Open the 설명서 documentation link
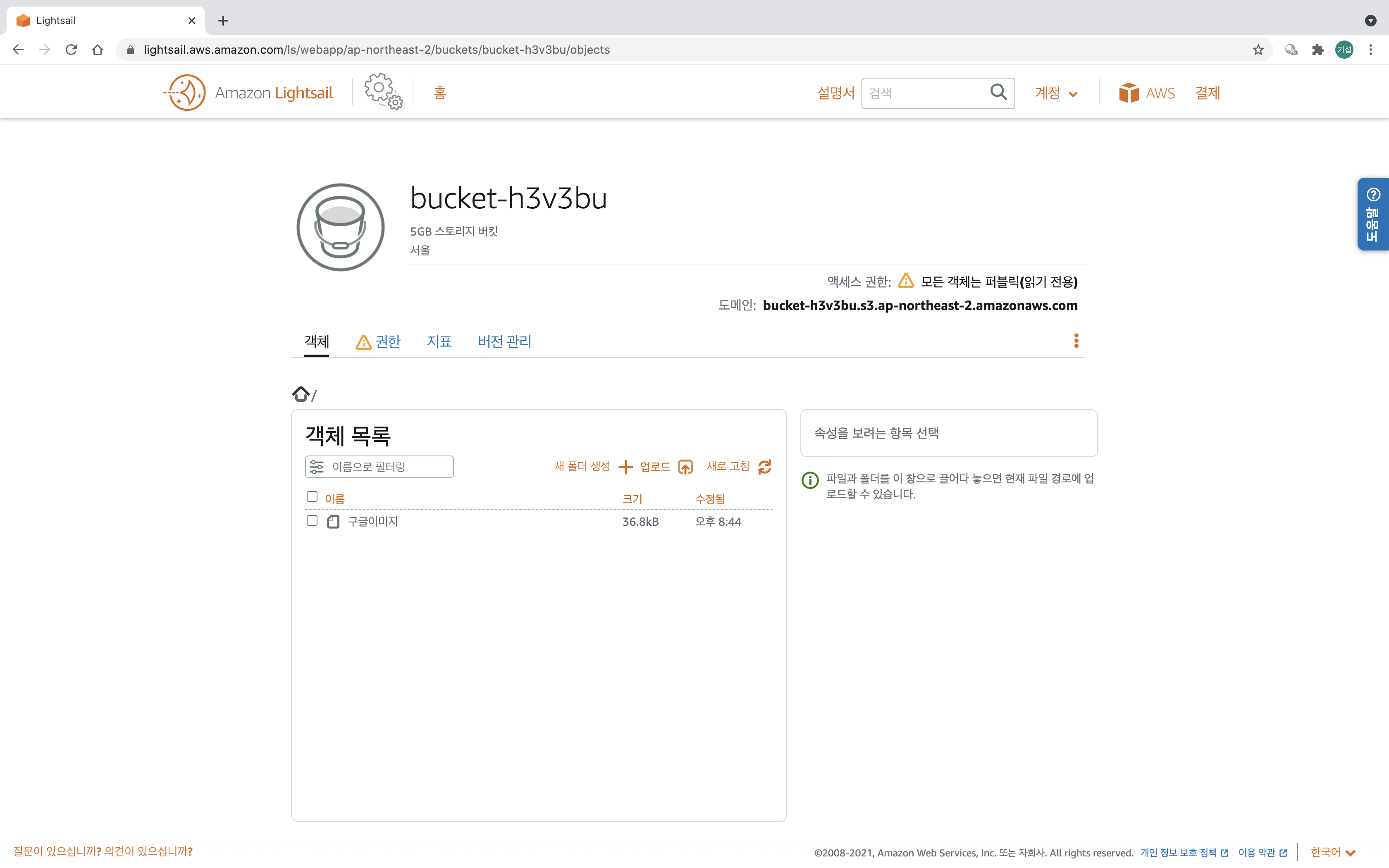Viewport: 1389px width, 868px height. pos(835,93)
